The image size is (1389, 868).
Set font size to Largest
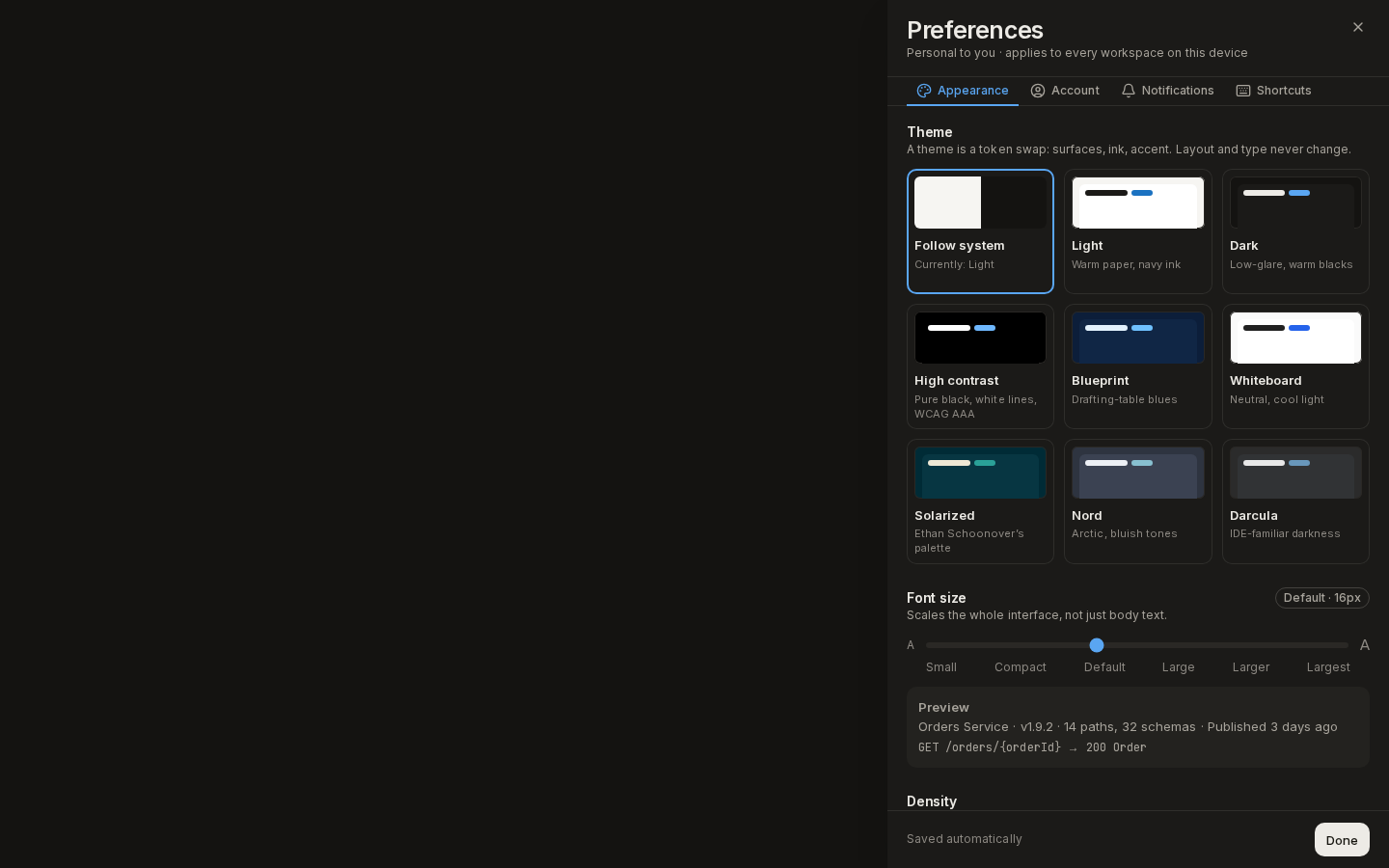[1328, 667]
